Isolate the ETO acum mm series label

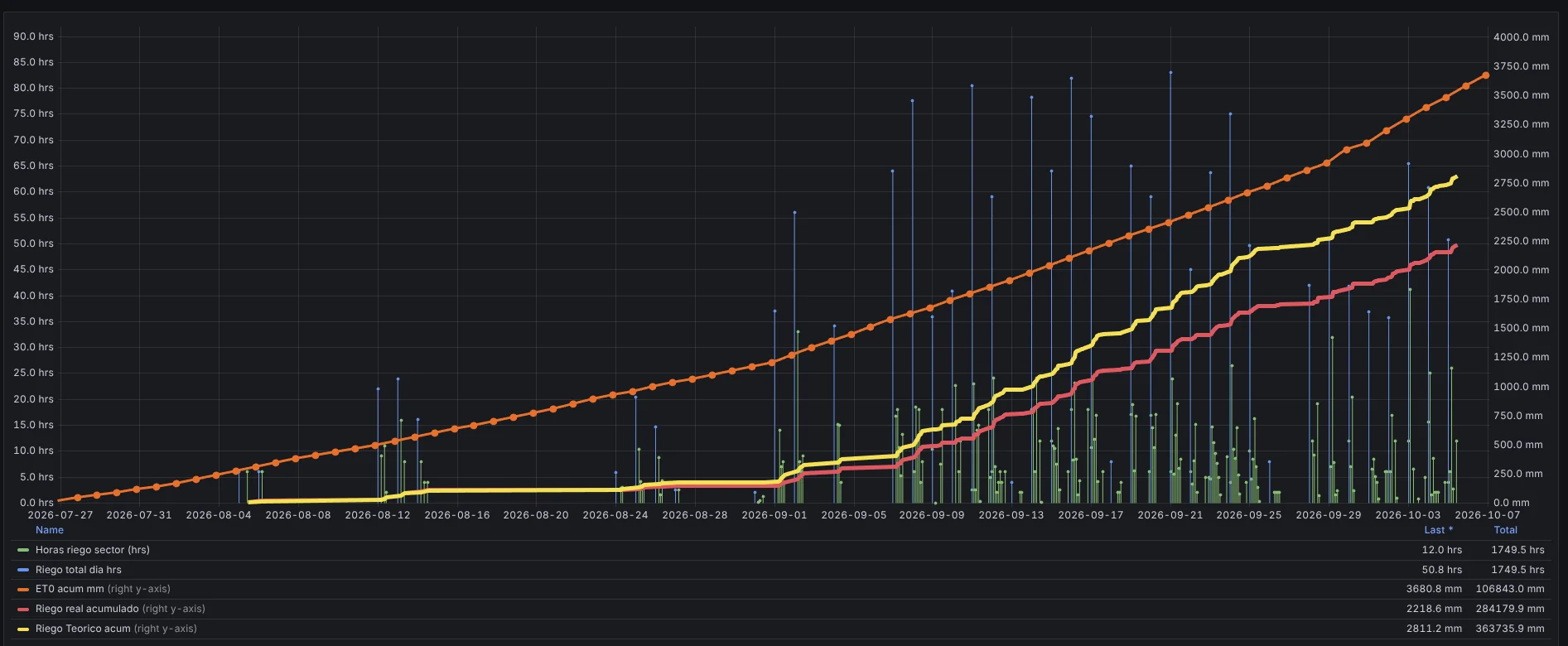pyautogui.click(x=70, y=589)
